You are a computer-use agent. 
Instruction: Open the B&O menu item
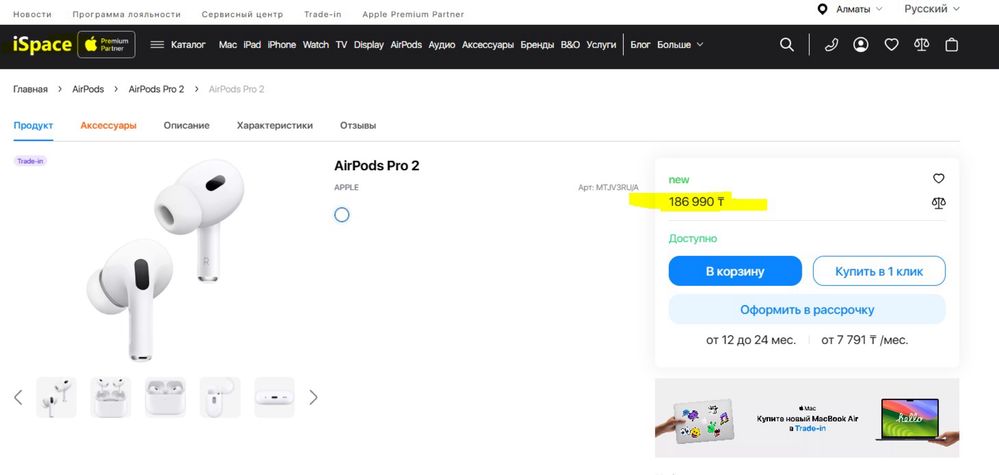[570, 45]
